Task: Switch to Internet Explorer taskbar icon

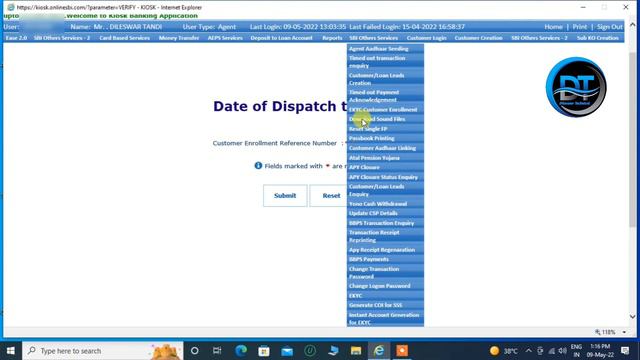Action: (379, 351)
